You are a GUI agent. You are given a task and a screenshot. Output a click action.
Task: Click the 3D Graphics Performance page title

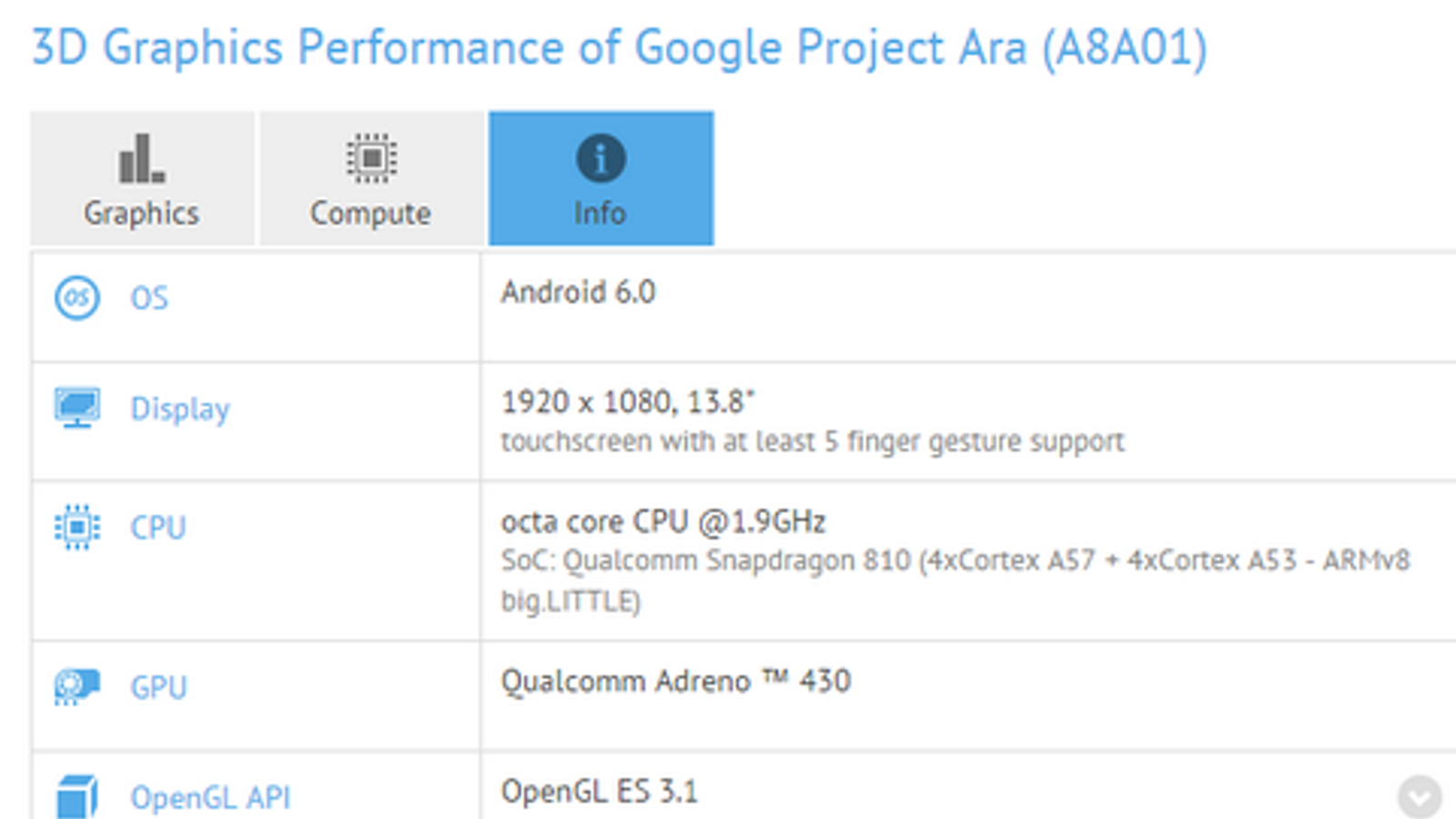pos(619,47)
